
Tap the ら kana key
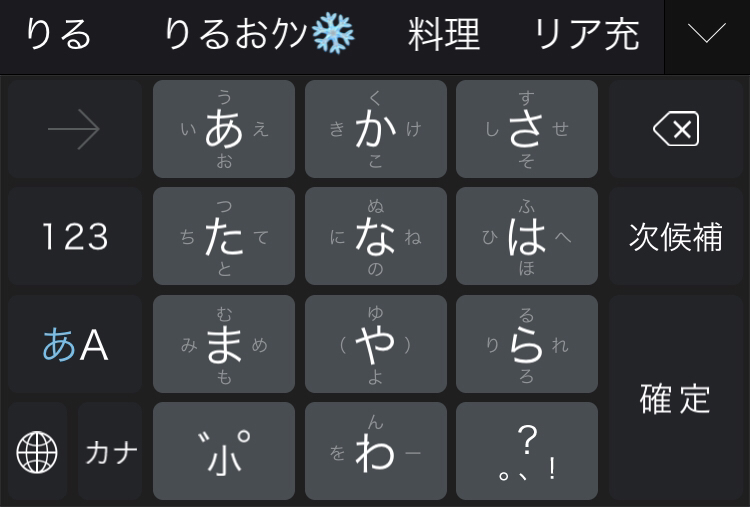[527, 344]
